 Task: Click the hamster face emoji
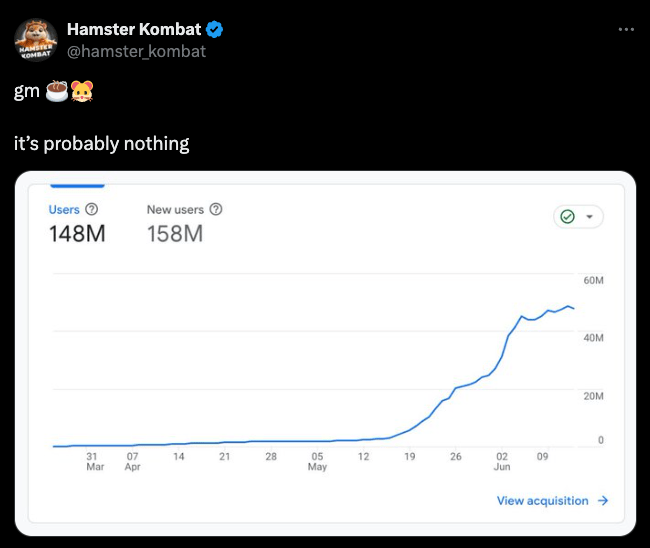[x=82, y=93]
